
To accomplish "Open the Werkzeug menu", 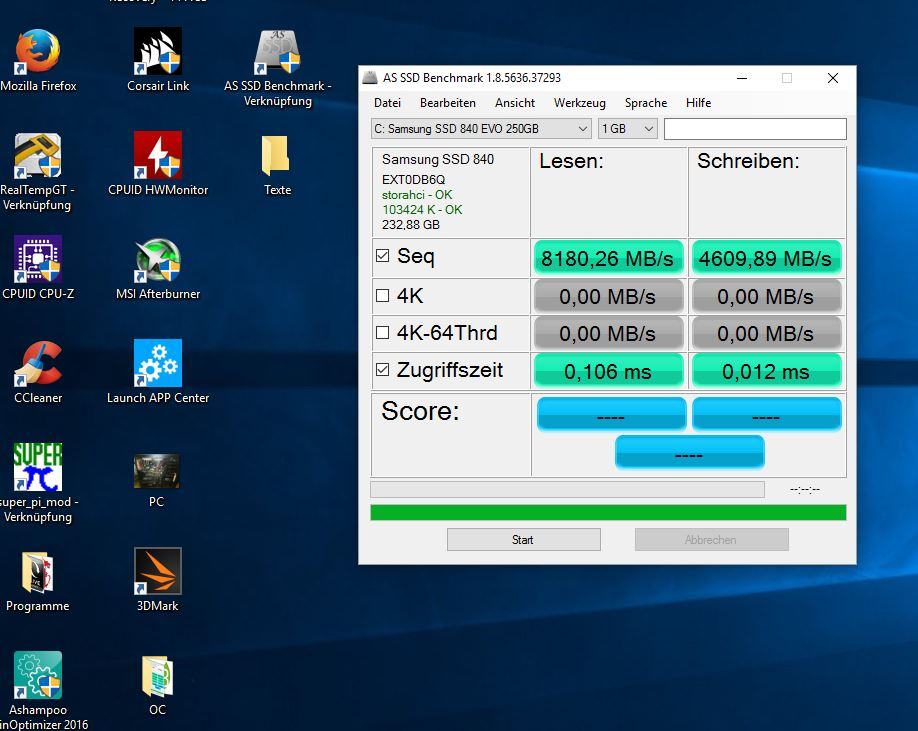I will (580, 103).
